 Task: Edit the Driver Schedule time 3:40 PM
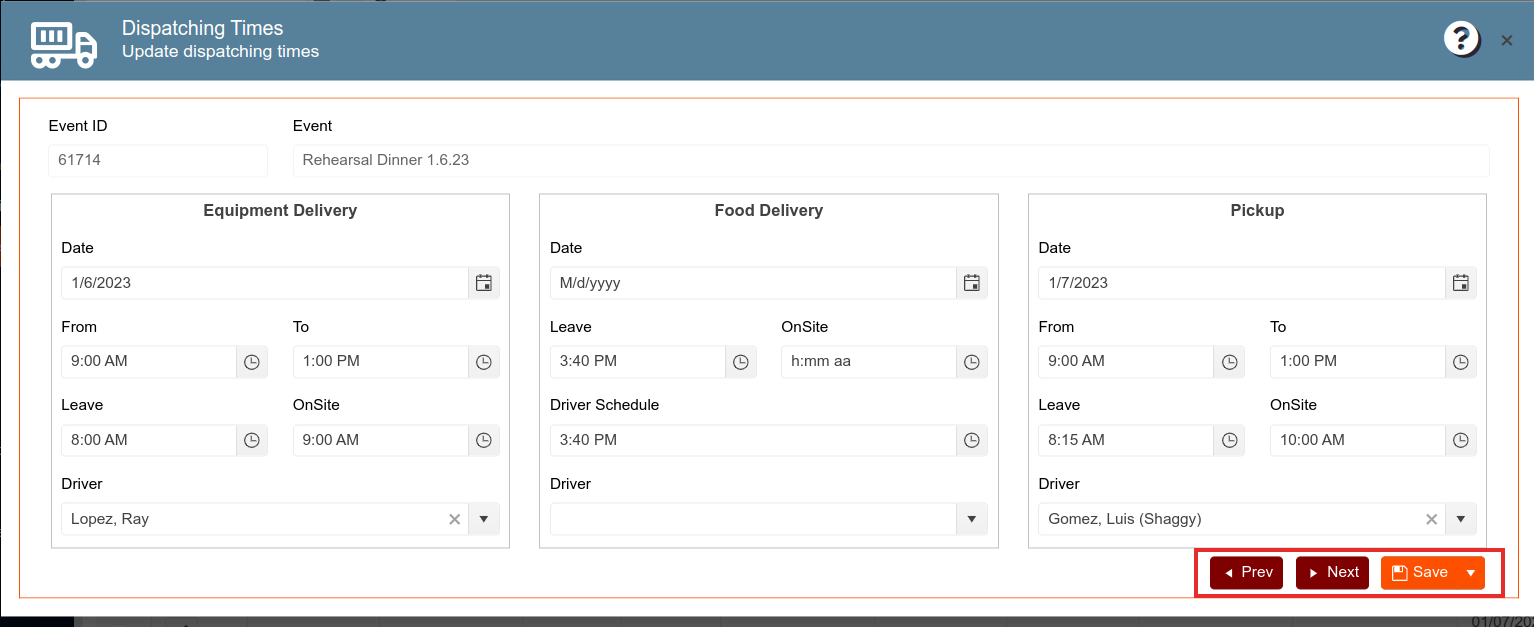tap(753, 440)
